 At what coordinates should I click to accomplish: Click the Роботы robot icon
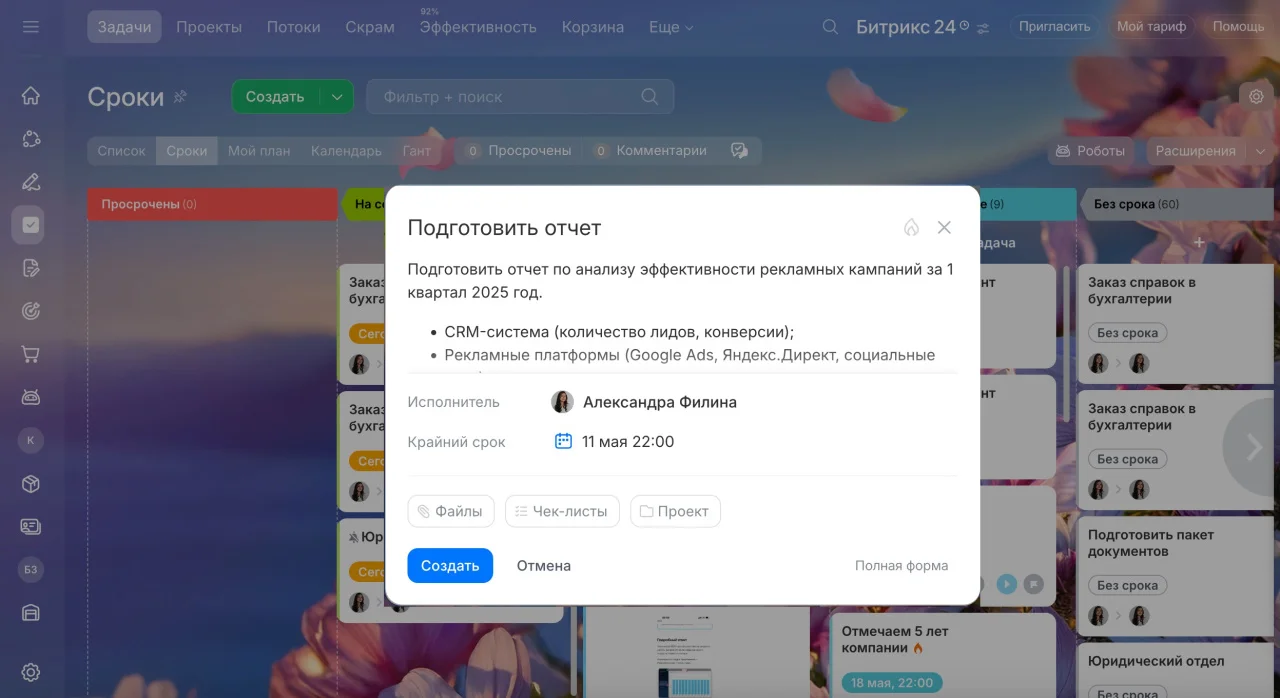pyautogui.click(x=1063, y=150)
